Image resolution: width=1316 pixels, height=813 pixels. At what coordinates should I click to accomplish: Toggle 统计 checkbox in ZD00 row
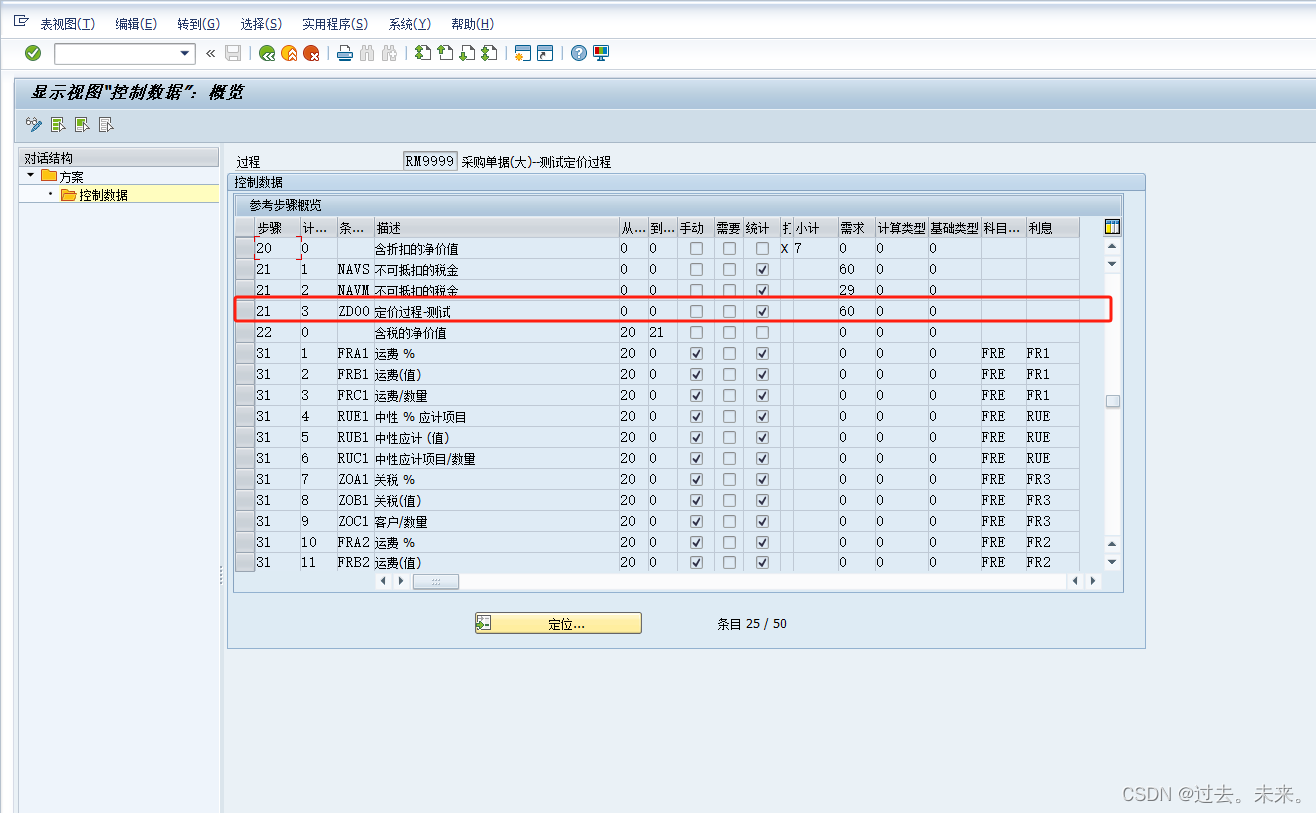tap(762, 312)
